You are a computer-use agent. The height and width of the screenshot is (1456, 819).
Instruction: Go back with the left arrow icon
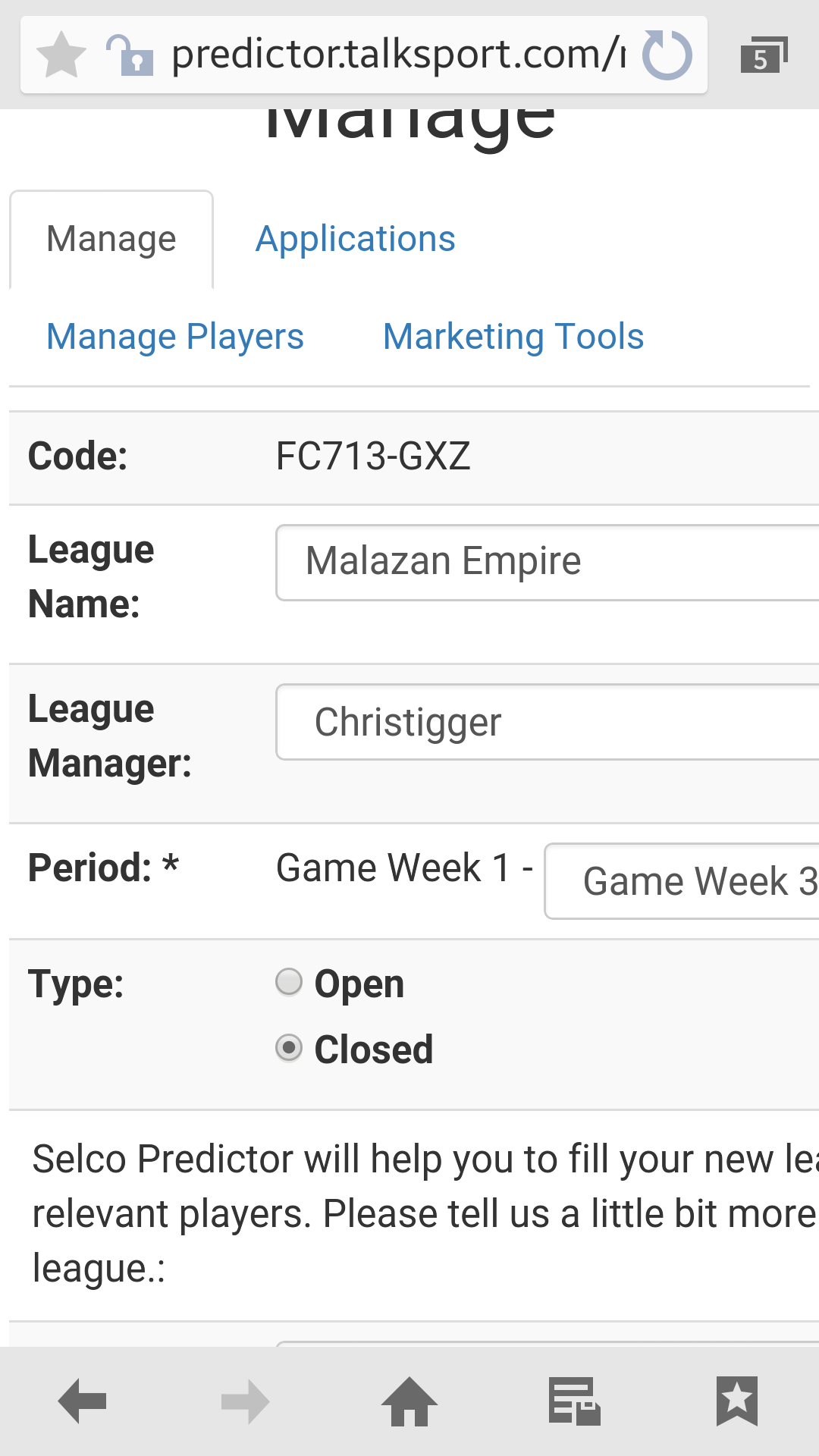tap(82, 1401)
